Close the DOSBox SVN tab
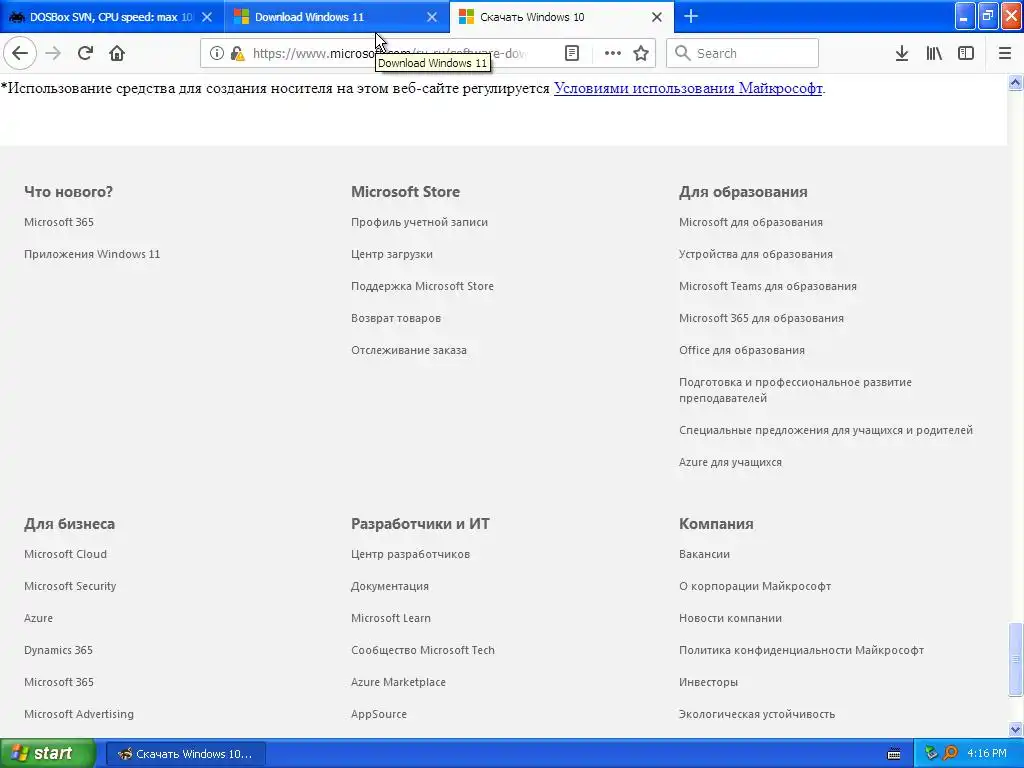This screenshot has width=1024, height=768. [x=207, y=17]
